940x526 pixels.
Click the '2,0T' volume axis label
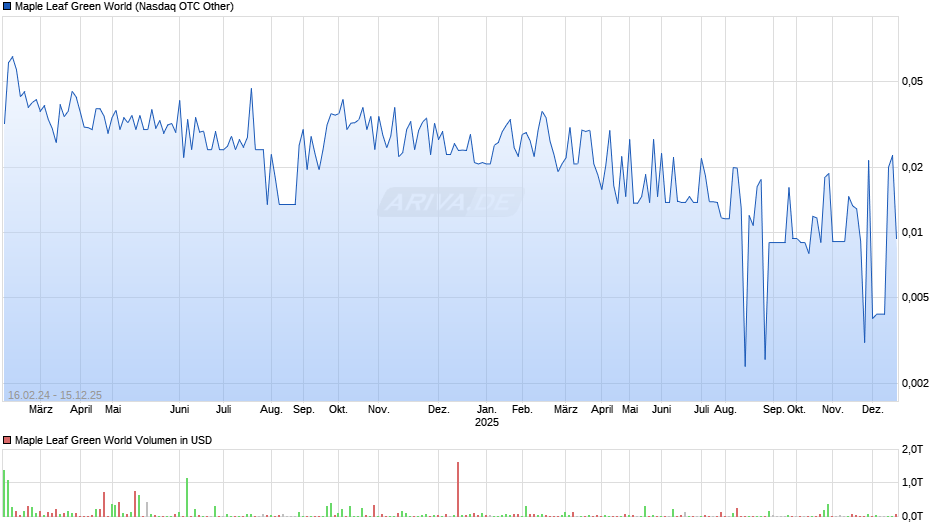[912, 449]
